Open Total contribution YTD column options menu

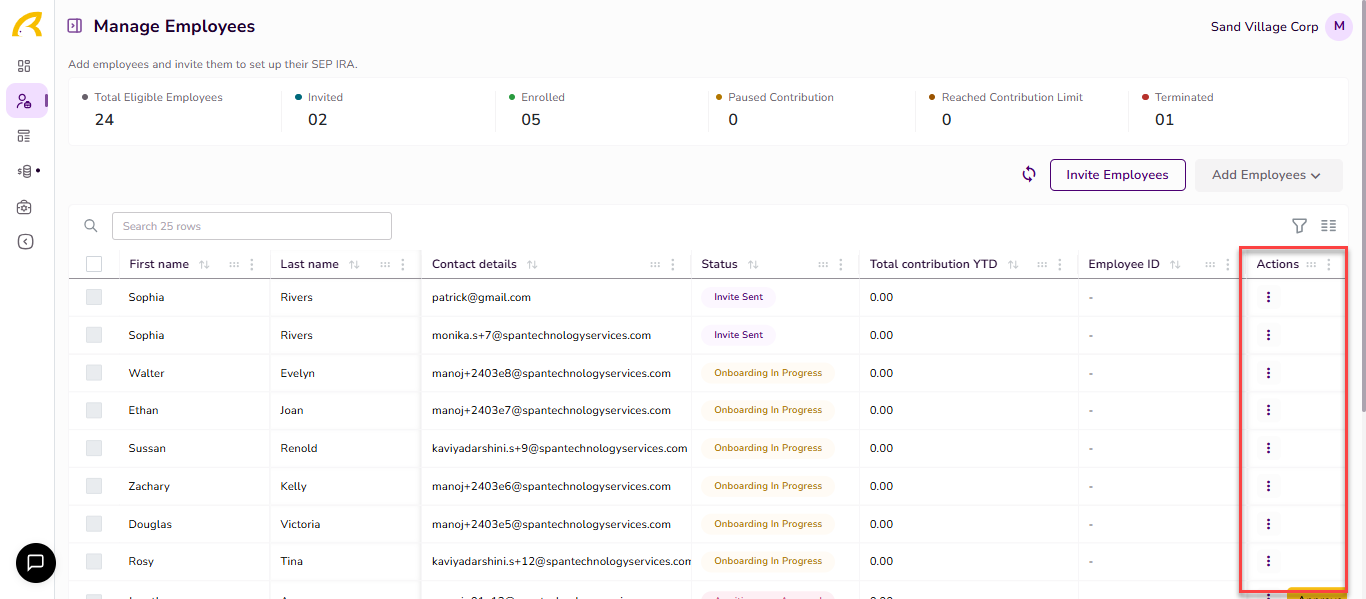tap(1060, 265)
